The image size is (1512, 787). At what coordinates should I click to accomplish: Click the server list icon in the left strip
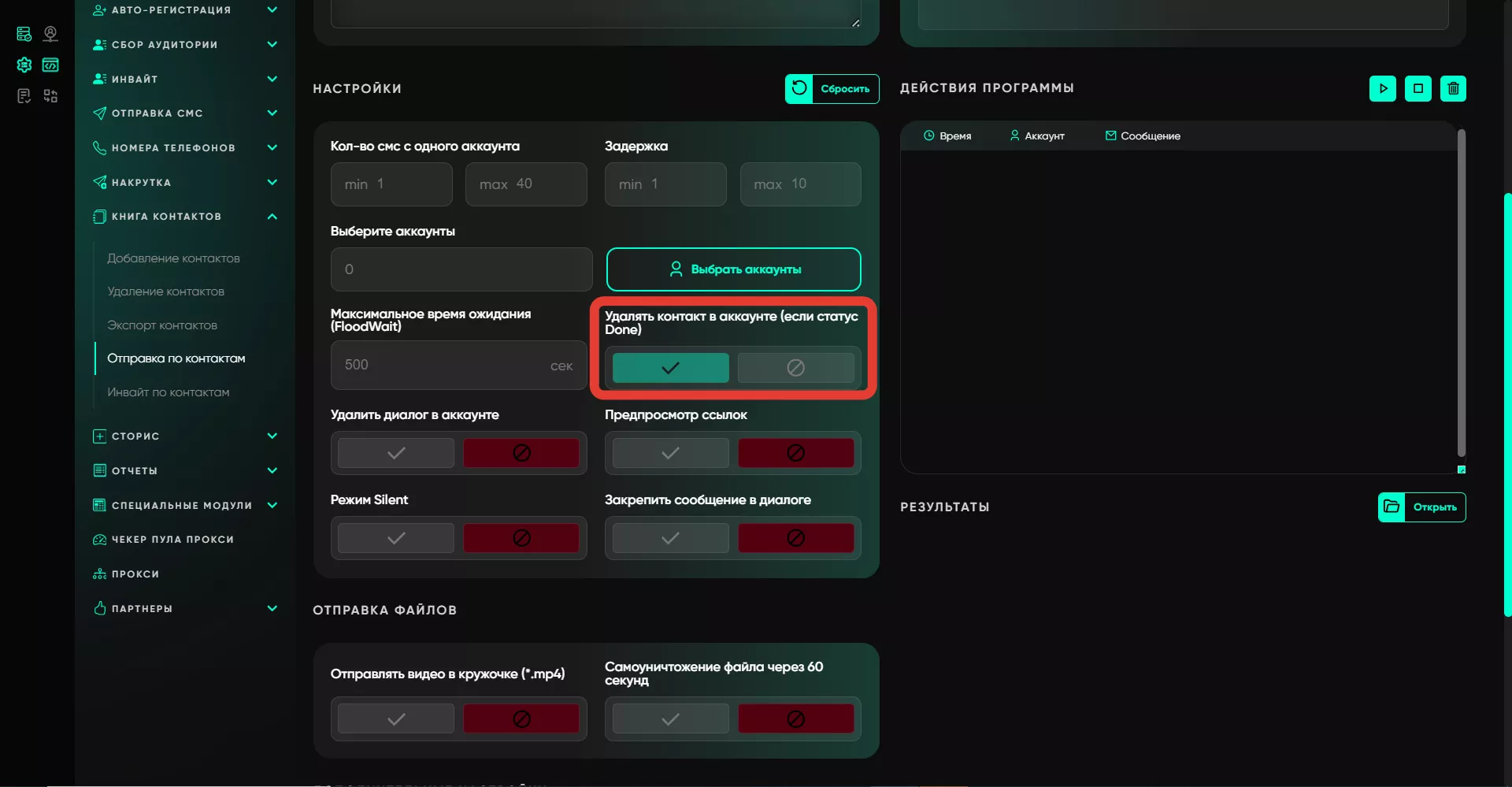coord(24,34)
